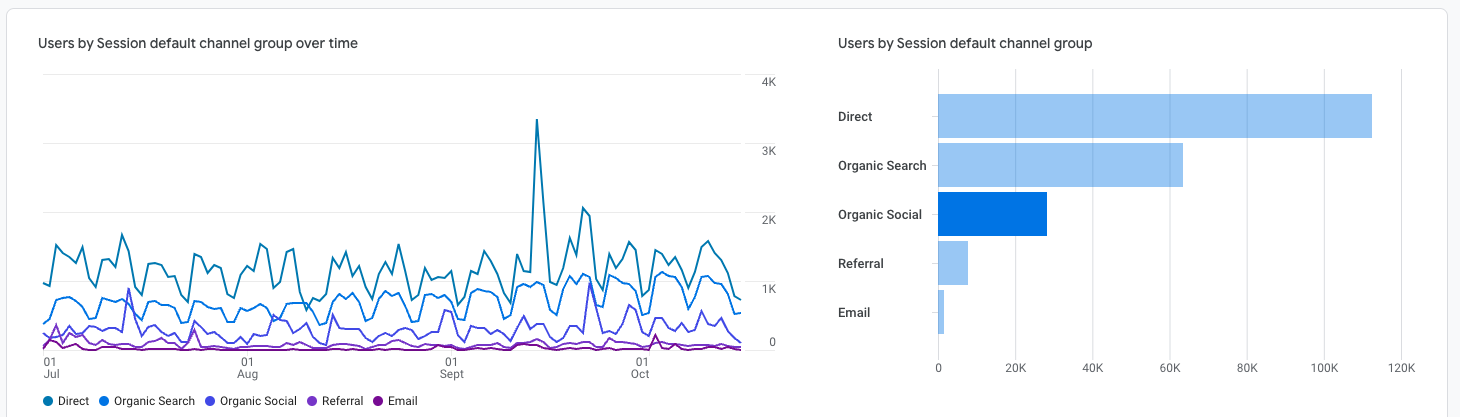
Task: Toggle the Email series via legend text
Action: tap(402, 401)
